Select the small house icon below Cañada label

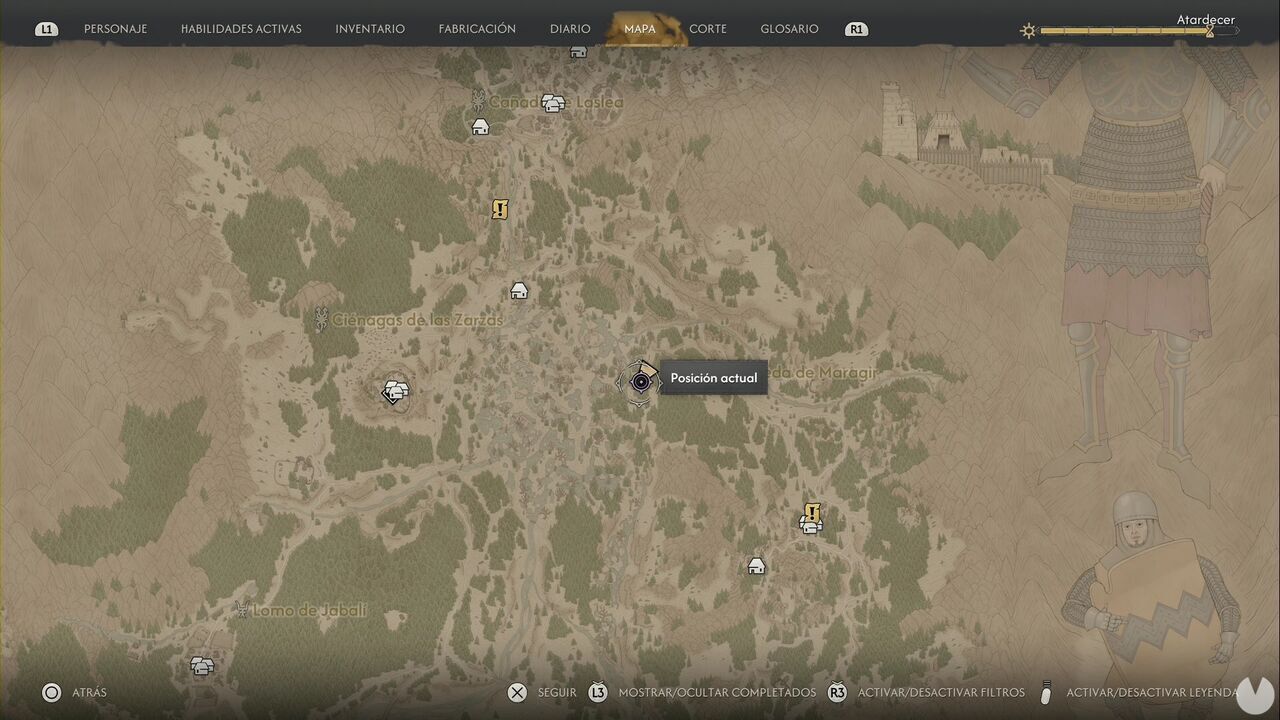coord(480,127)
